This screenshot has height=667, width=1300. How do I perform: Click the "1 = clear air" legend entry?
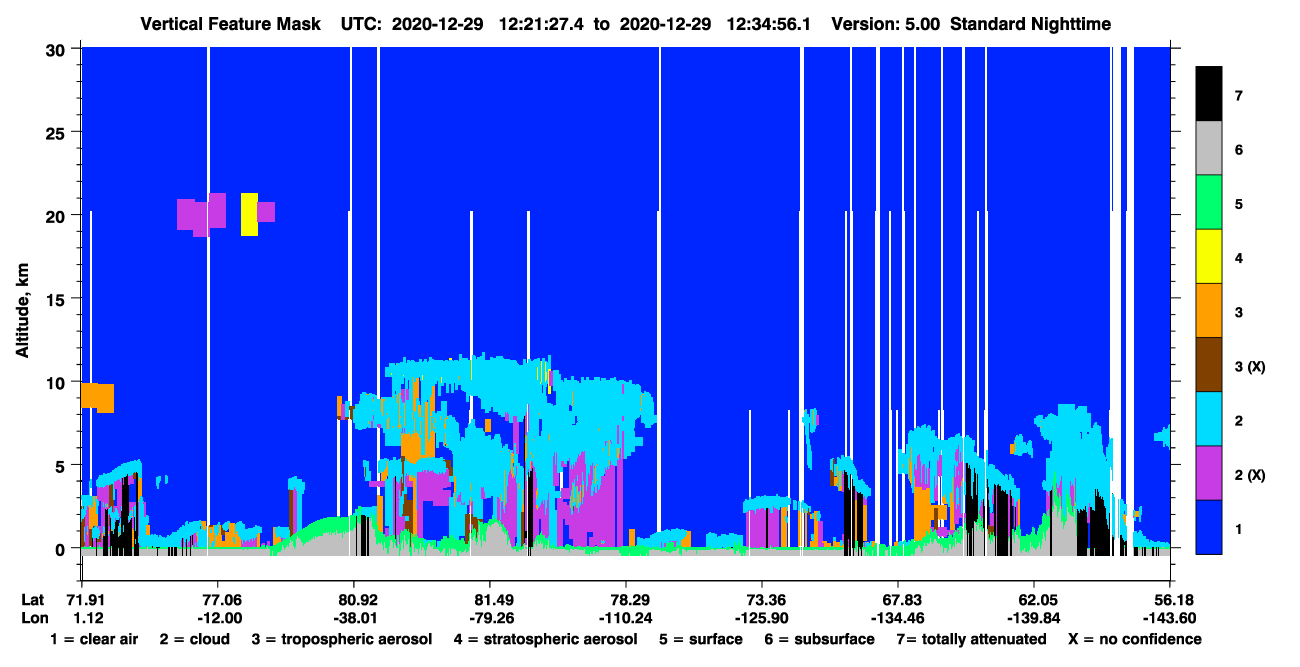[93, 639]
